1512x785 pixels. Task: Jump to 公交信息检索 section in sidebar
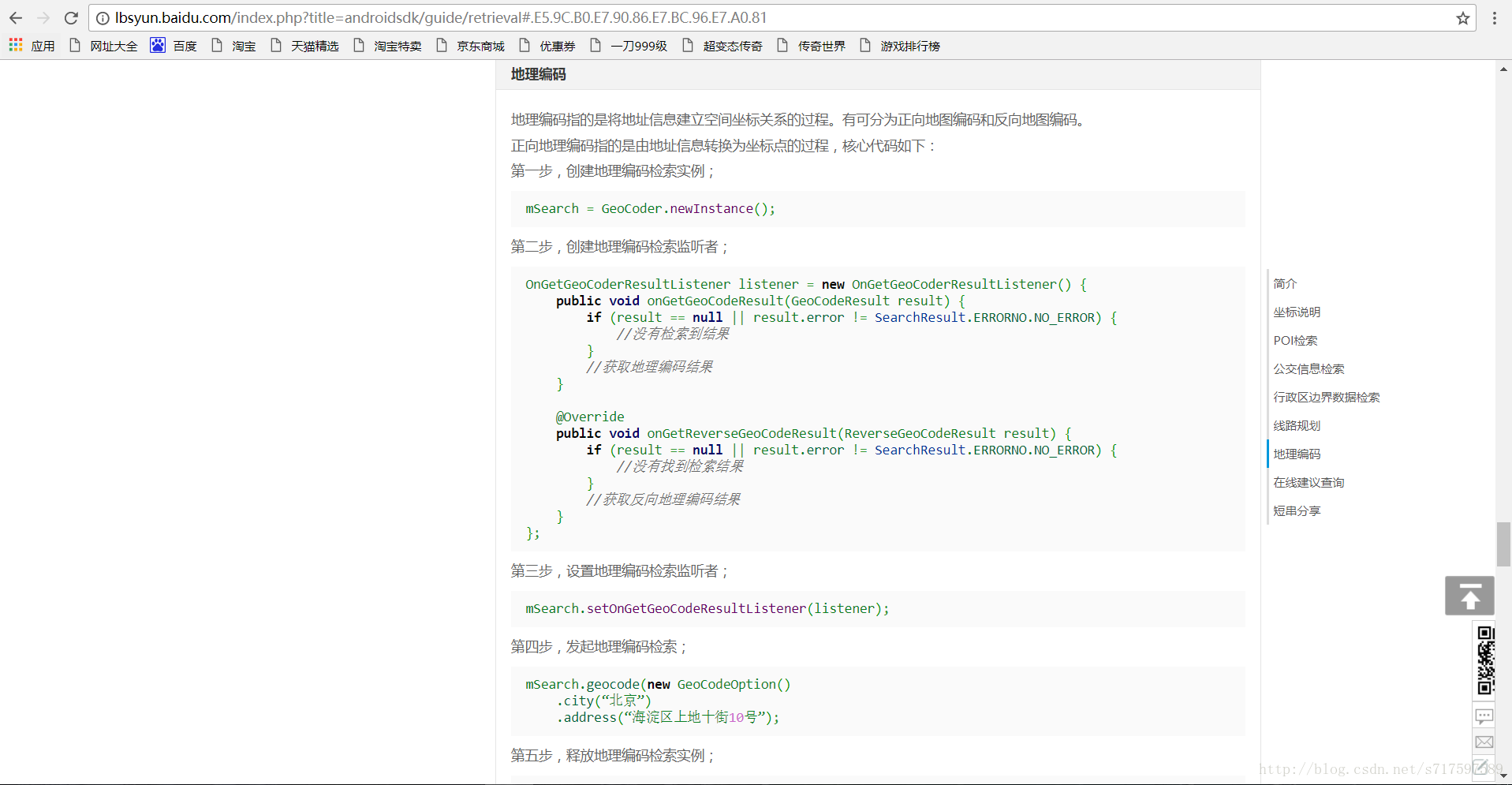click(x=1309, y=368)
